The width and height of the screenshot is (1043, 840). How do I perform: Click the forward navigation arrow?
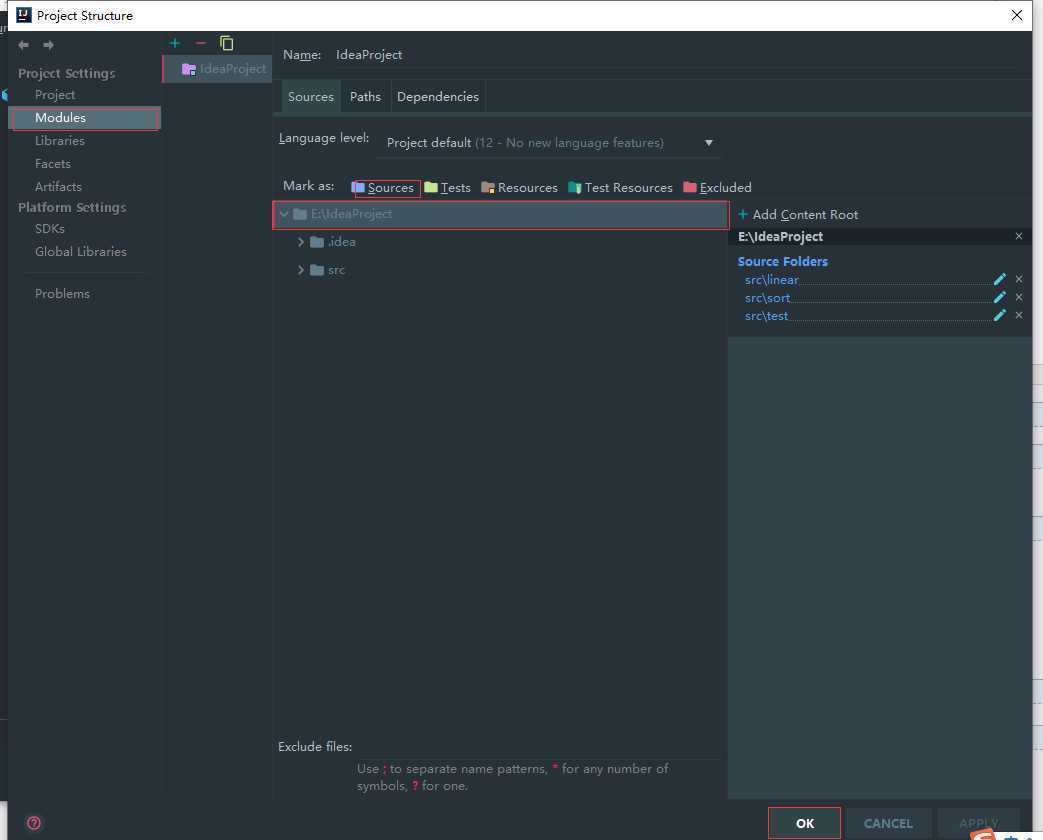tap(48, 45)
